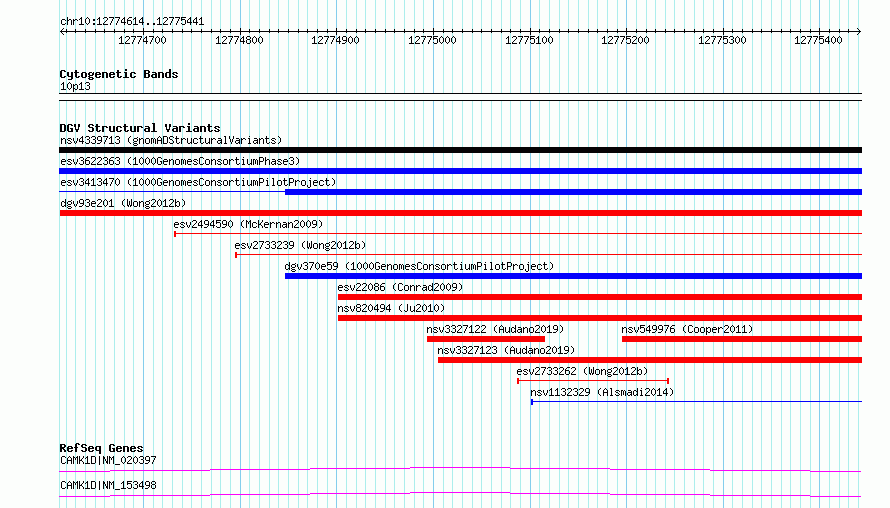The image size is (890, 508).
Task: Click the red nsv820494 variant bar
Action: (x=600, y=318)
